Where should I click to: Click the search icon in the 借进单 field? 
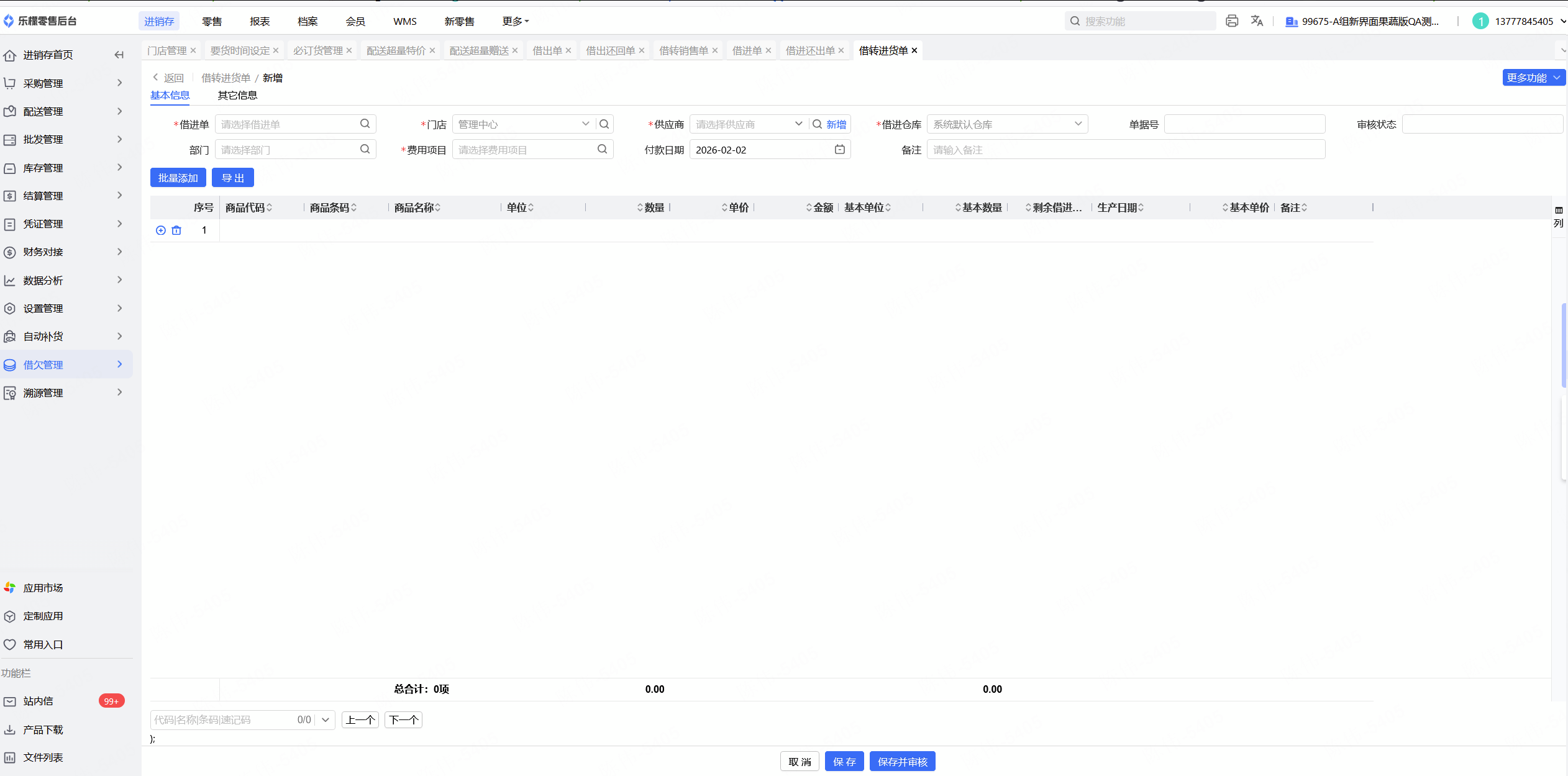(365, 124)
